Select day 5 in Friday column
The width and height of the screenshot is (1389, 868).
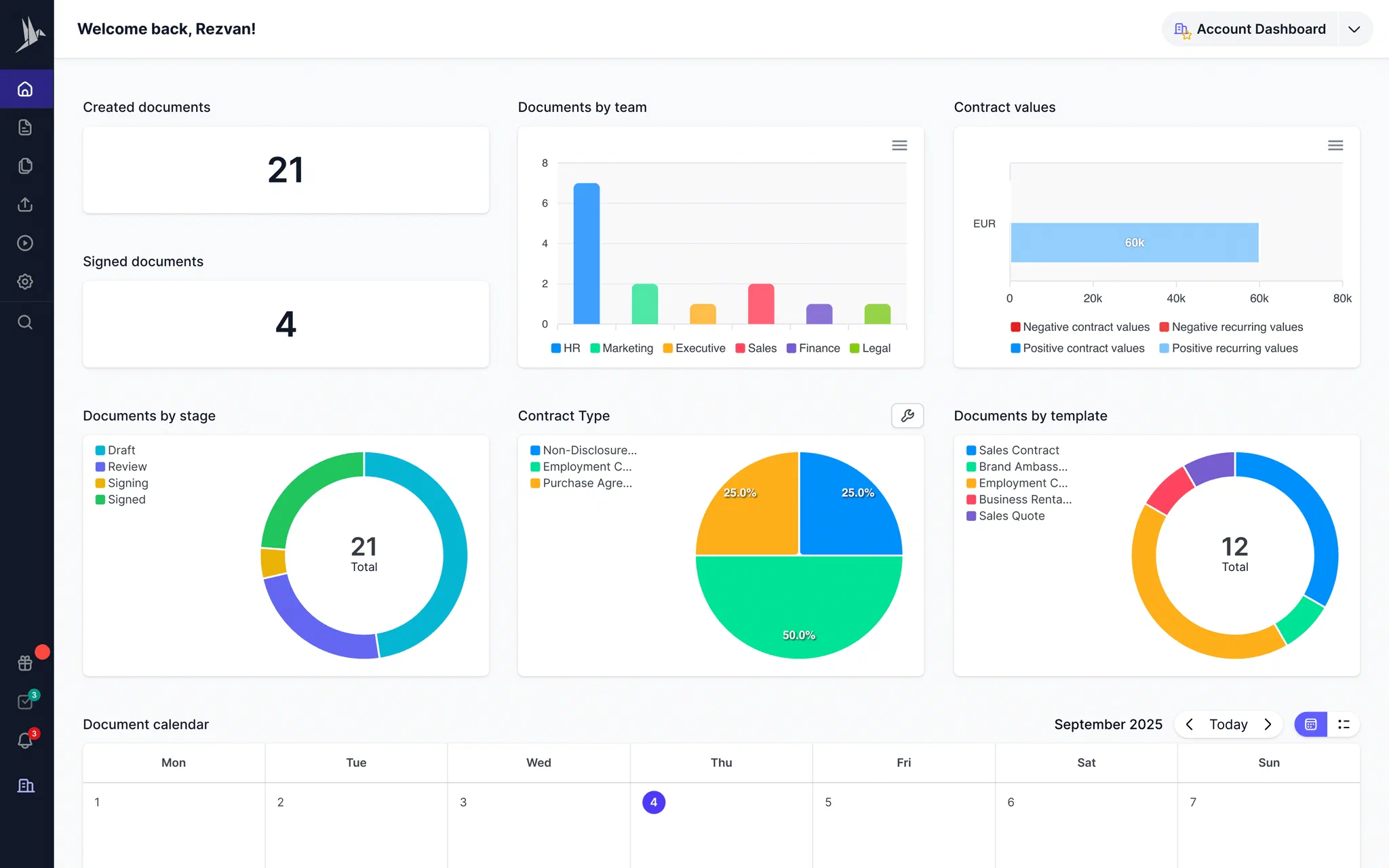pyautogui.click(x=828, y=802)
